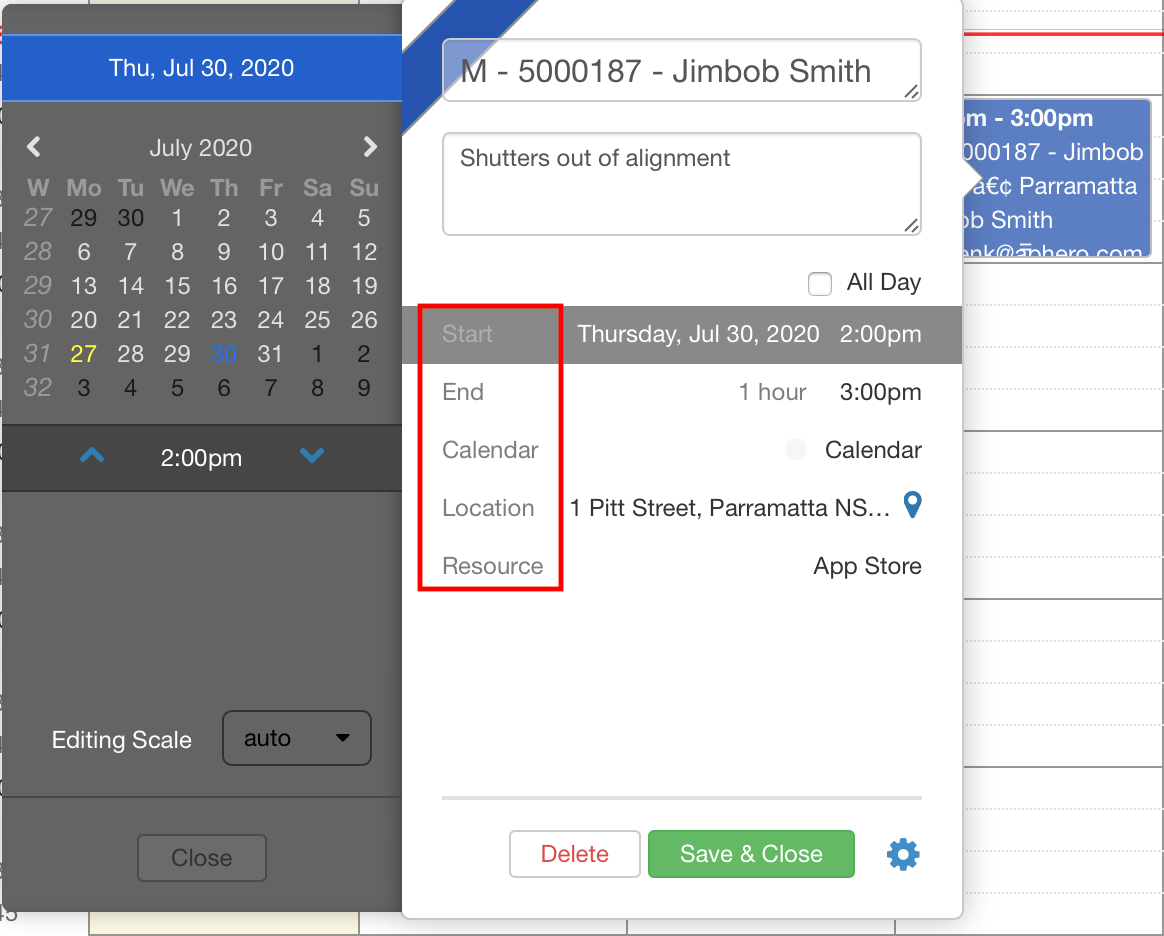Screen dimensions: 1164x936
Task: Select July 31 in the calendar
Action: [270, 353]
